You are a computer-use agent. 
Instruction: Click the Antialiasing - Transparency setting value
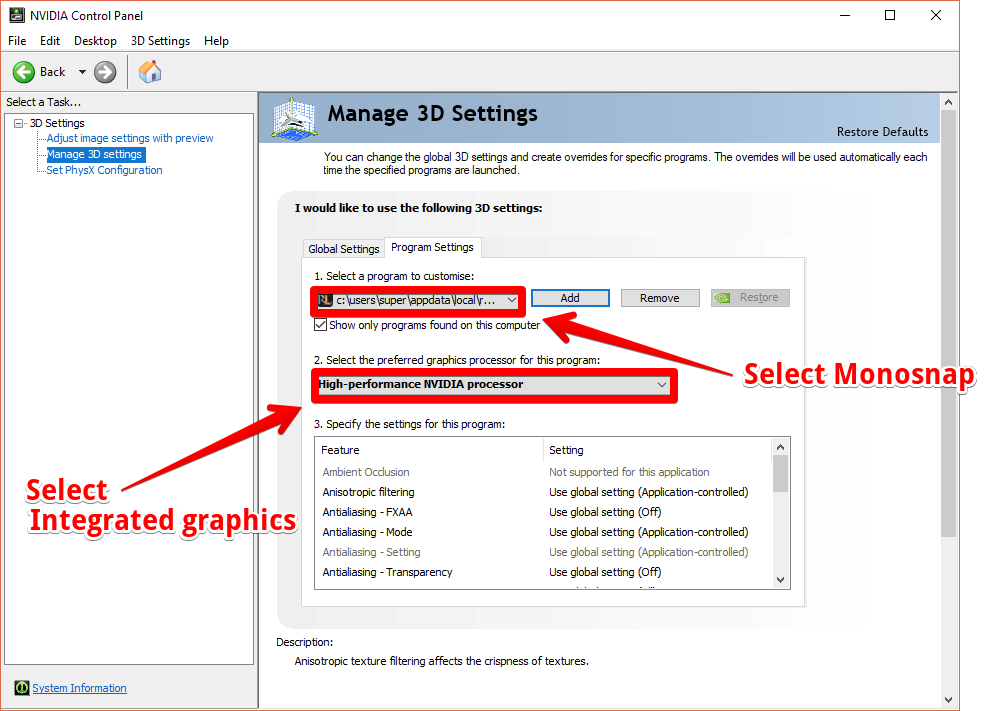(605, 572)
